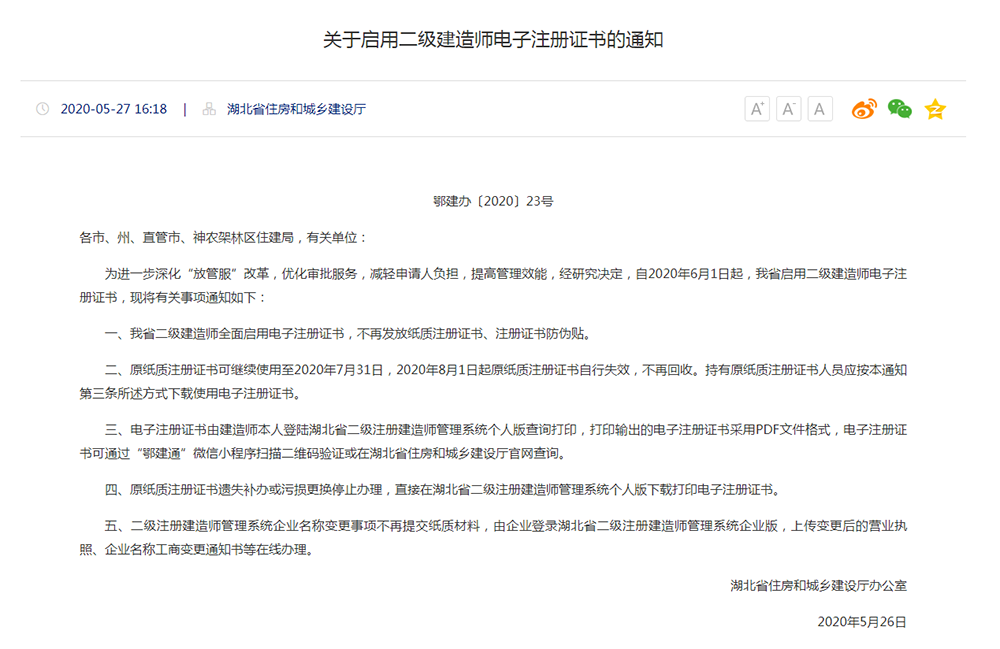
Task: Click the article title 关于启用二级建造师电子注册证书的通知
Action: tap(493, 40)
